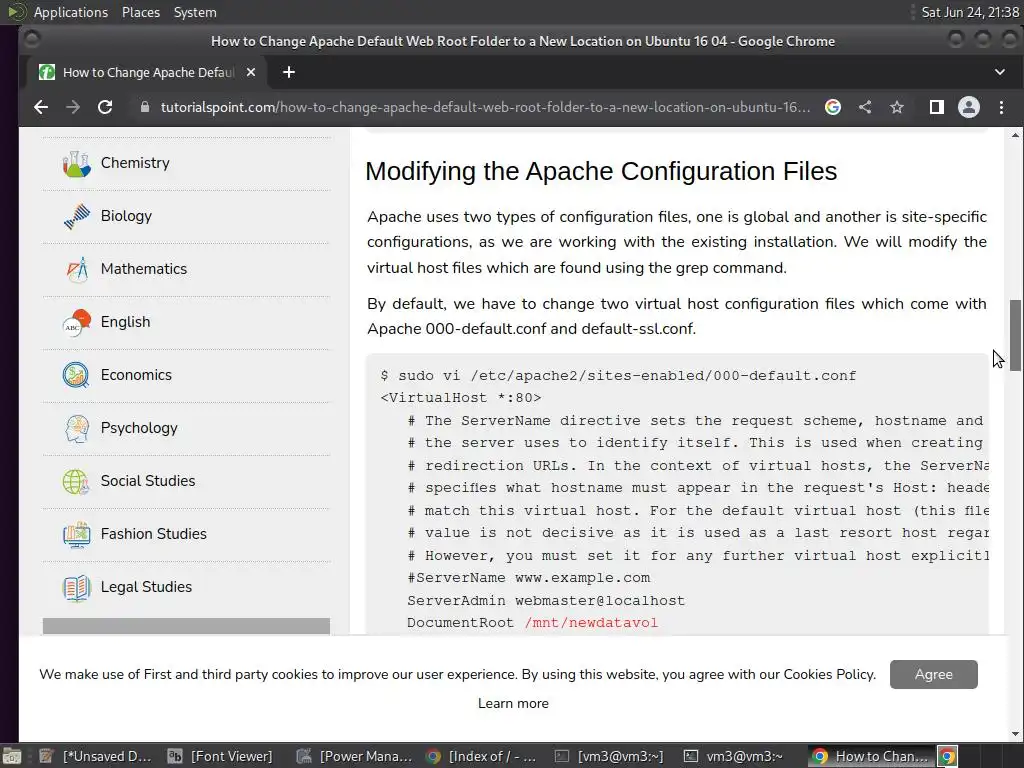Click the scrollbar up arrow

[1015, 135]
